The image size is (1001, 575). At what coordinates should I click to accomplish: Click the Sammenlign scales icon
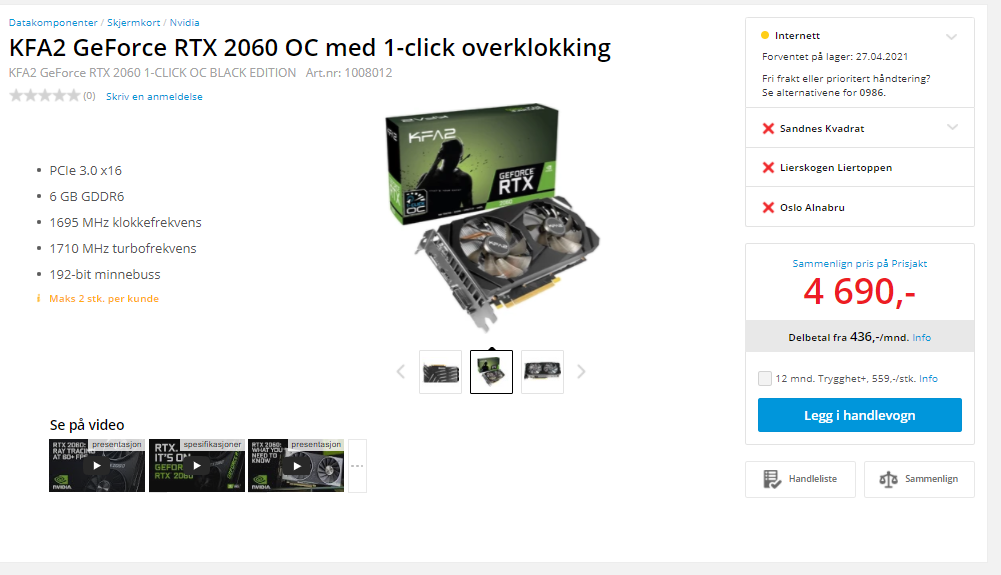pyautogui.click(x=888, y=479)
